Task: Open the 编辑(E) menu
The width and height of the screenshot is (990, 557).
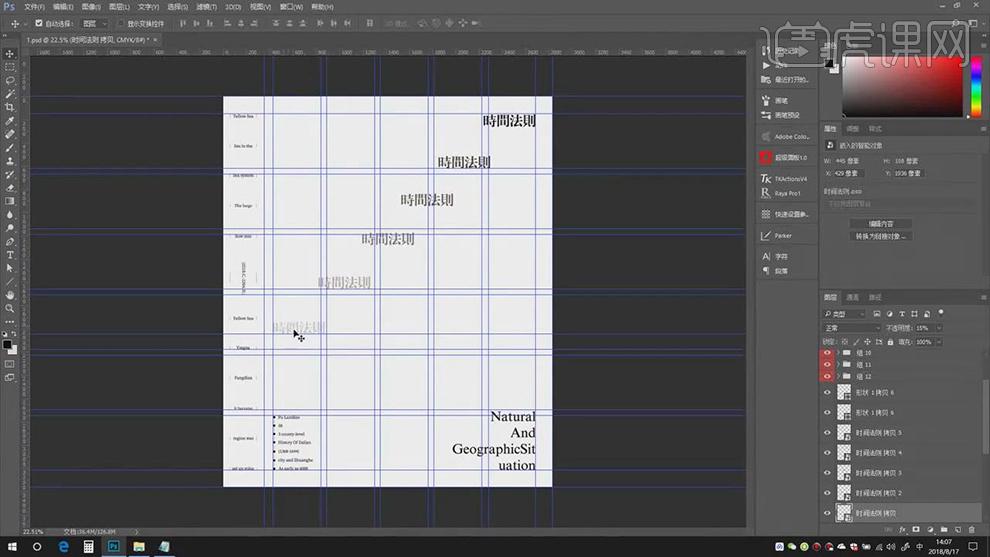Action: click(x=63, y=7)
